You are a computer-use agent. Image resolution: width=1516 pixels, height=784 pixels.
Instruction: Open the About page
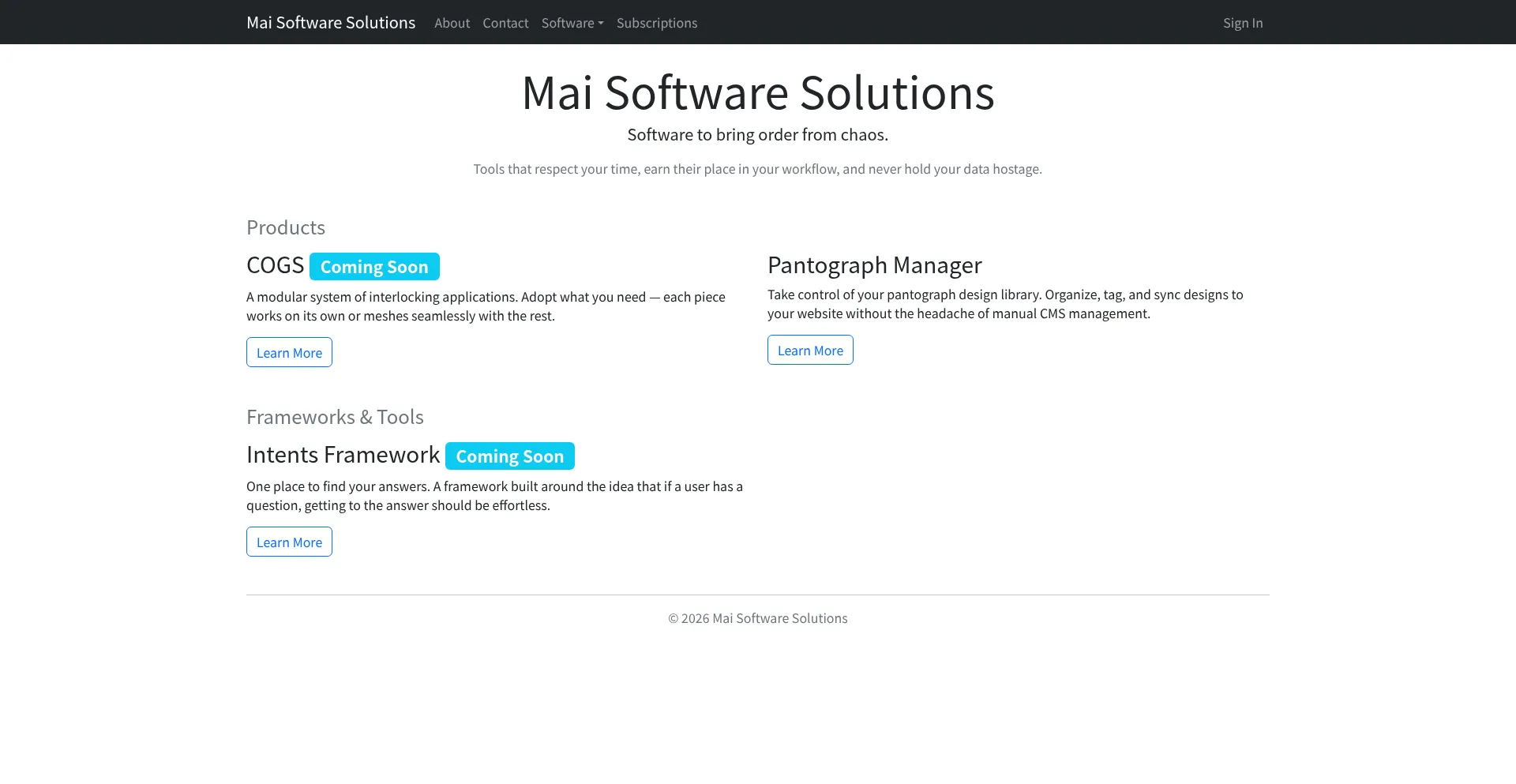pos(452,23)
